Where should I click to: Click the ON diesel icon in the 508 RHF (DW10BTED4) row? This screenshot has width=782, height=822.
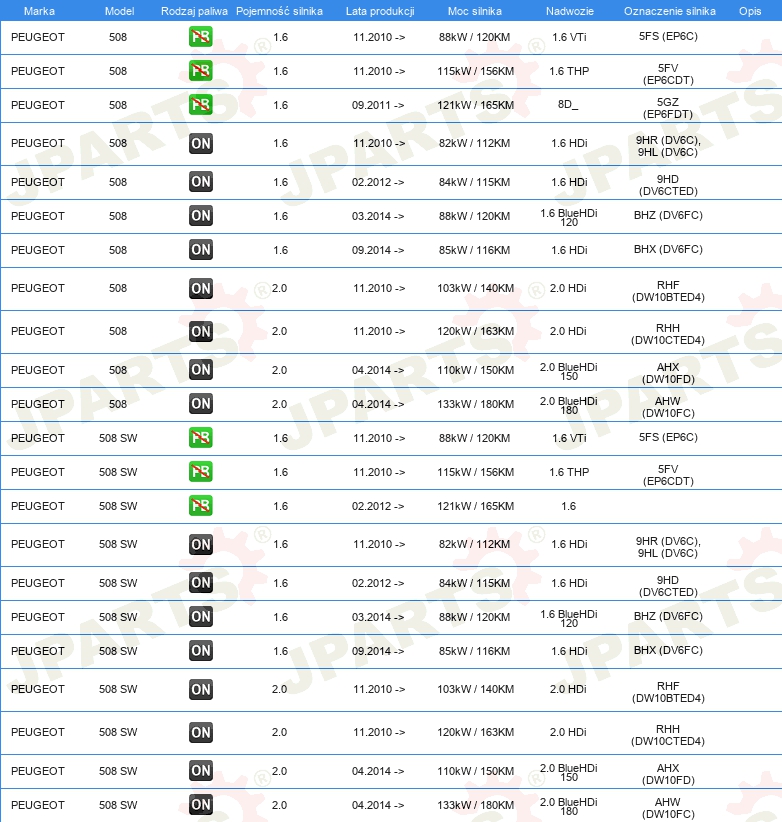click(201, 288)
